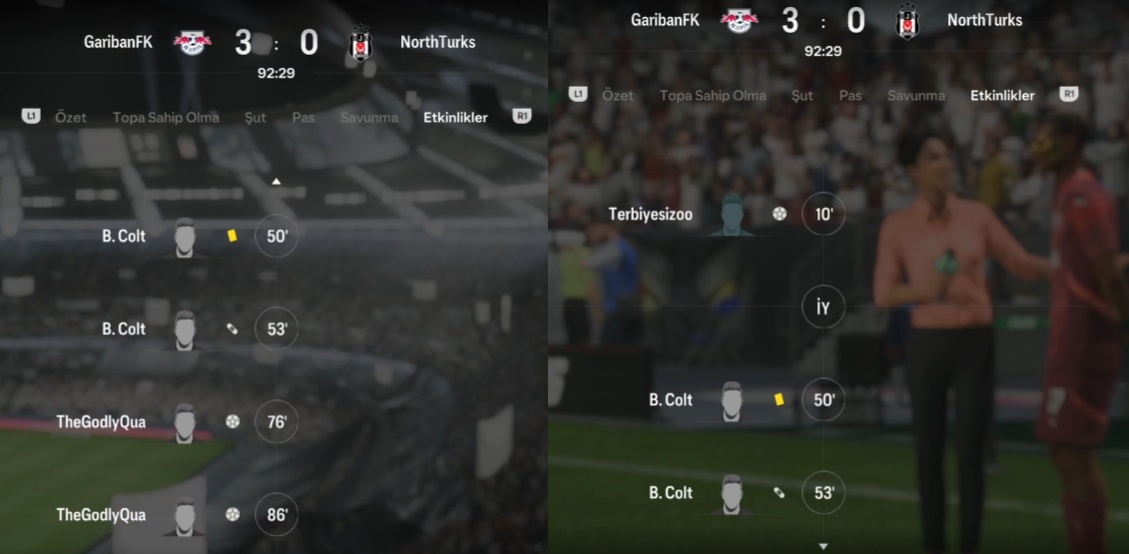Select the goal icon next to 76' event
Screen dimensions: 1129x554
coord(232,421)
